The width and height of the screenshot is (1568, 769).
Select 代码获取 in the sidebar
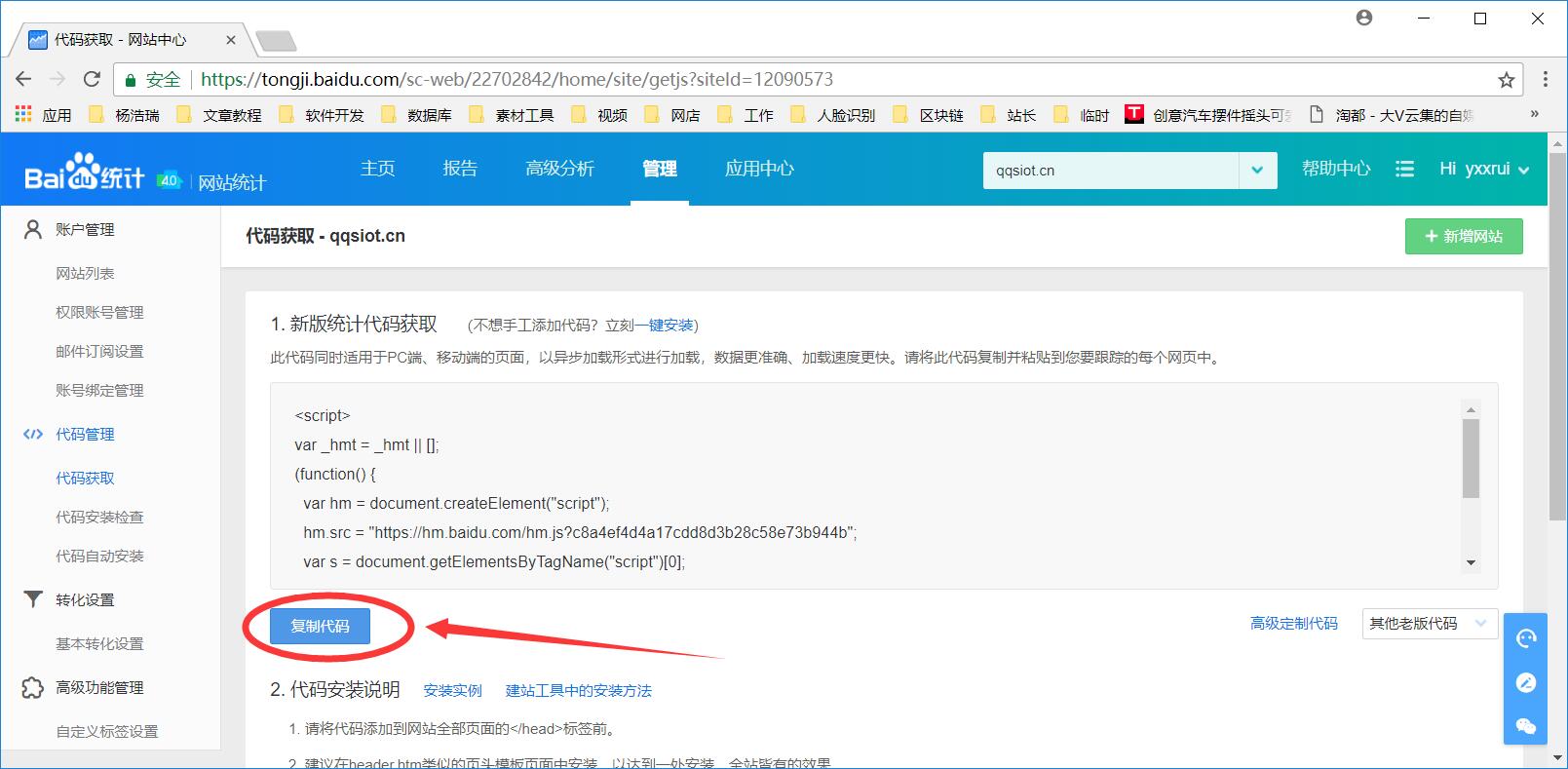pos(85,479)
